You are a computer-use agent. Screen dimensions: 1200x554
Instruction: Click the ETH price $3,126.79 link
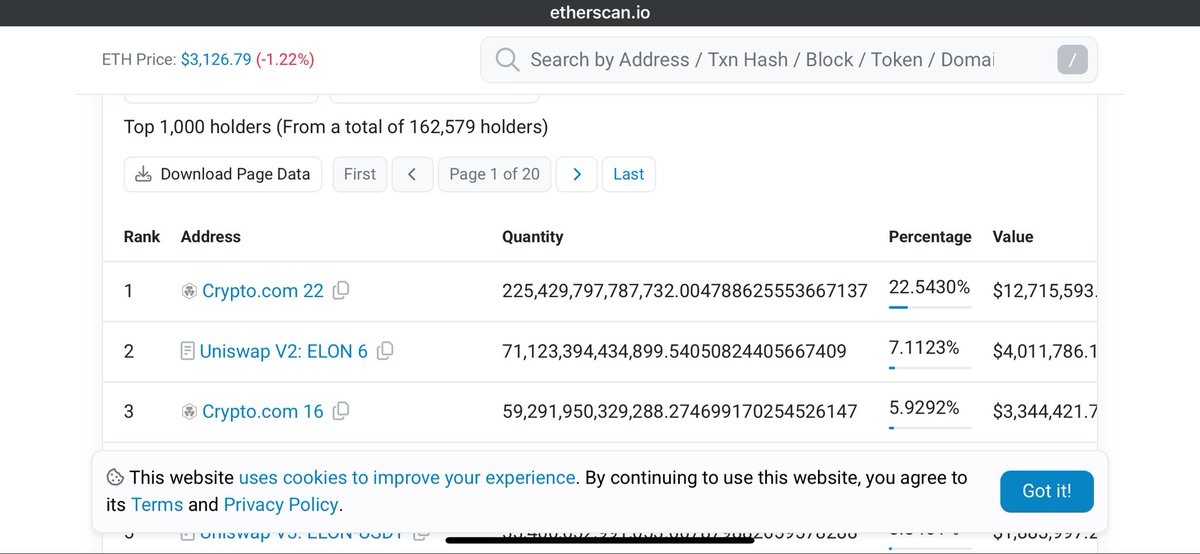pos(216,60)
